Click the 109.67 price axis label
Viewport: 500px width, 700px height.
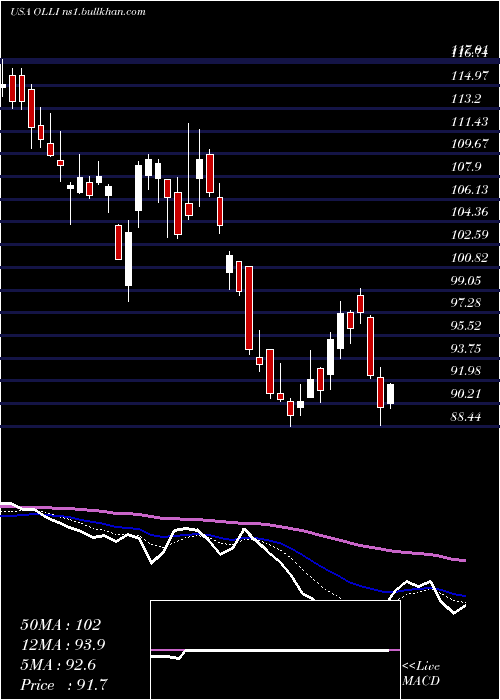click(x=470, y=144)
